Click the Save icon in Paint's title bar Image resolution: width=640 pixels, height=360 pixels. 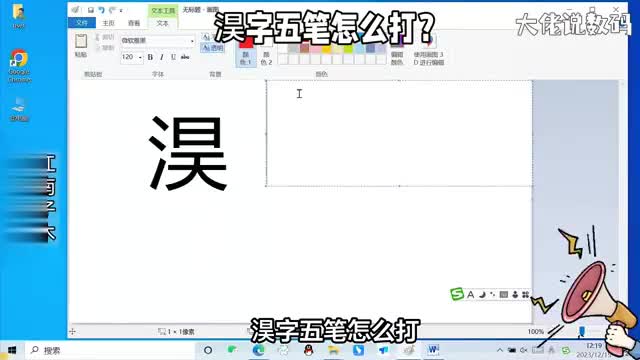(91, 10)
